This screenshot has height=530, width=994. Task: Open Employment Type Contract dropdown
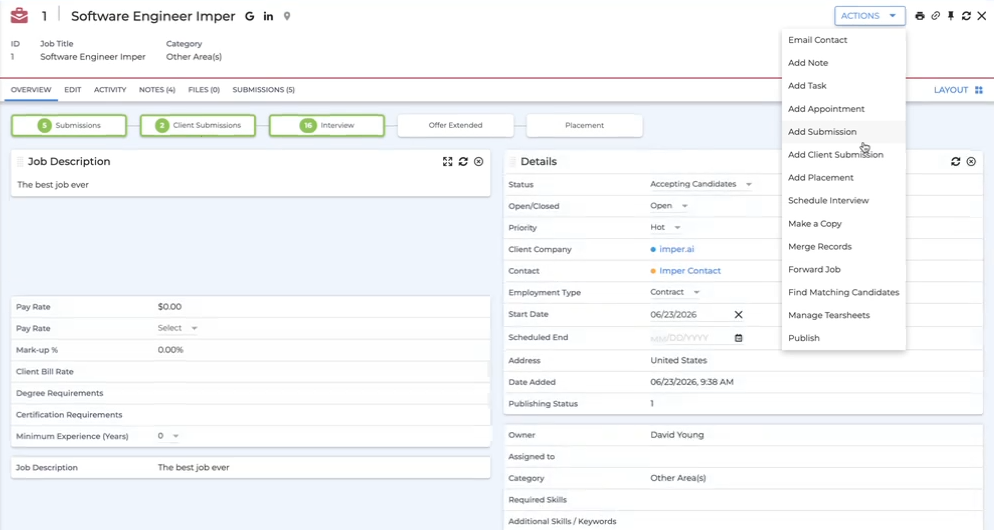[x=674, y=292]
